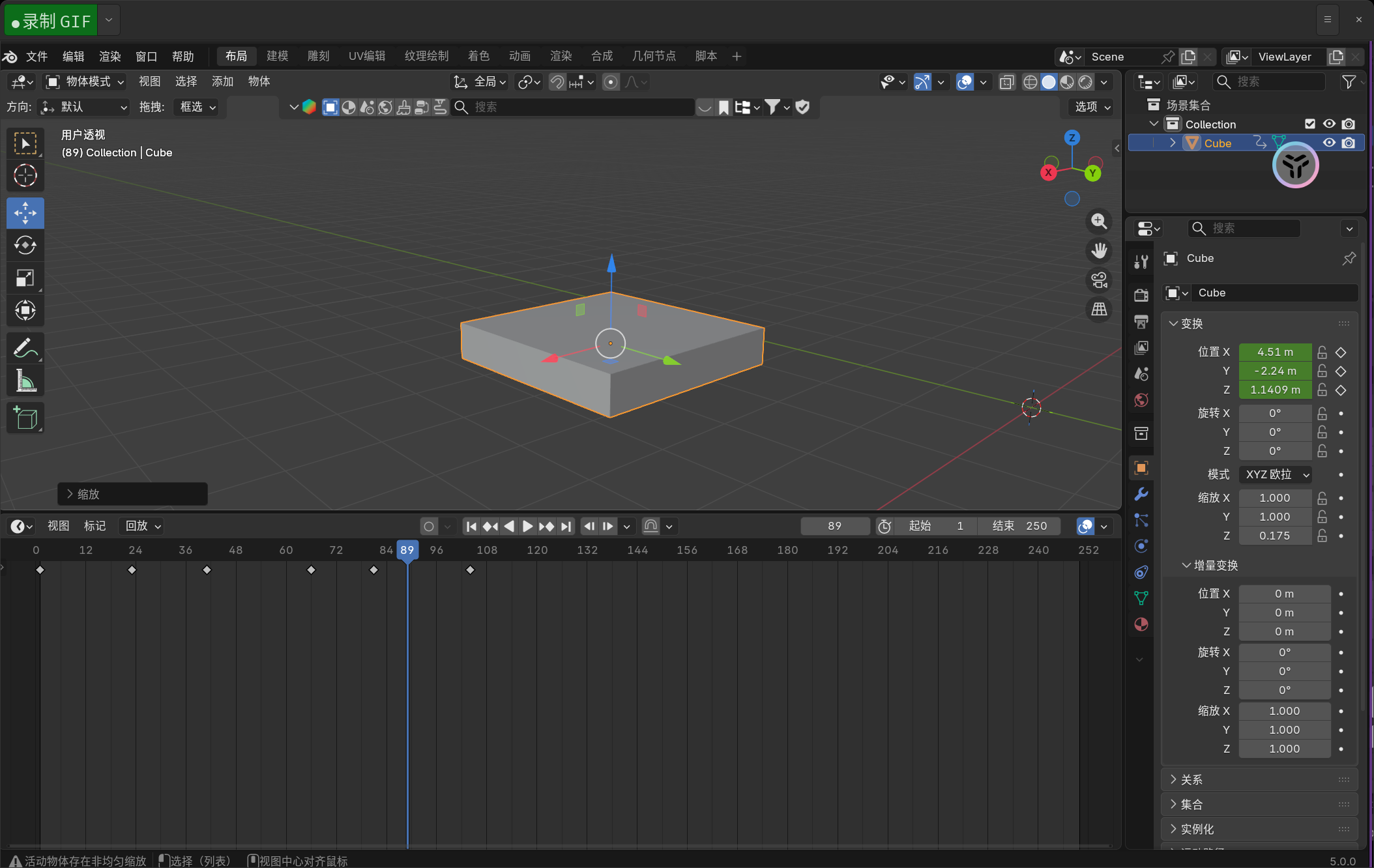Image resolution: width=1374 pixels, height=868 pixels.
Task: Select the Add Cube tool
Action: pyautogui.click(x=25, y=418)
